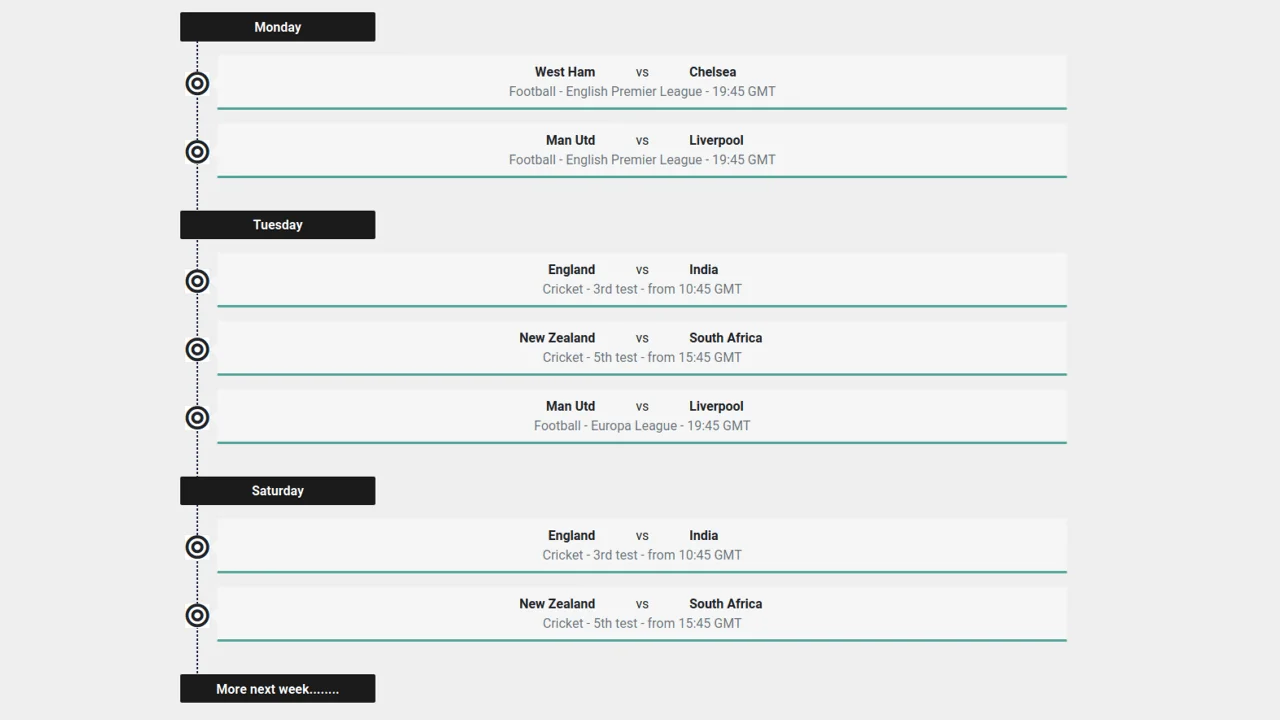The width and height of the screenshot is (1280, 720).
Task: Select the bullet icon next to Man Utd vs Liverpool football match
Action: (197, 151)
